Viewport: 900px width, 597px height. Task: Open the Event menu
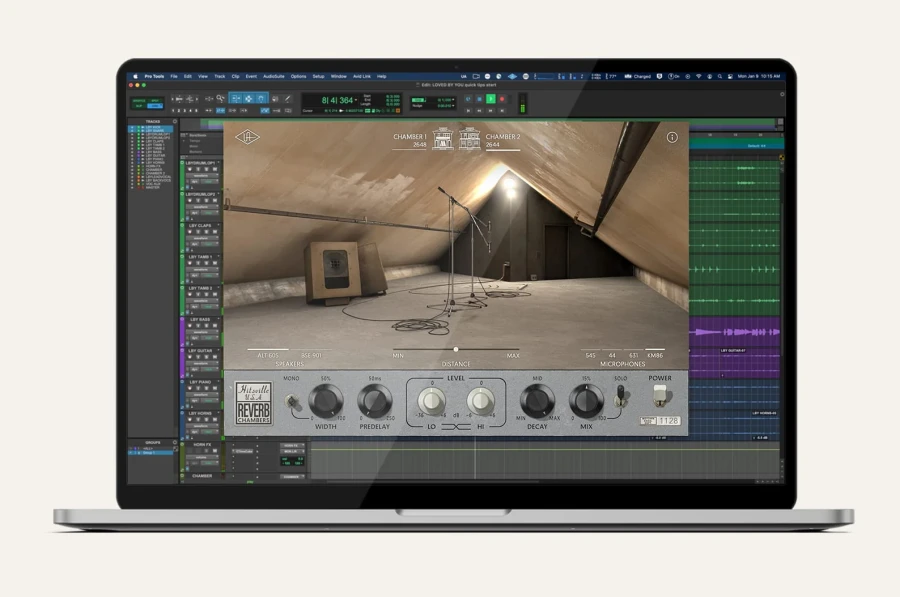[x=251, y=76]
